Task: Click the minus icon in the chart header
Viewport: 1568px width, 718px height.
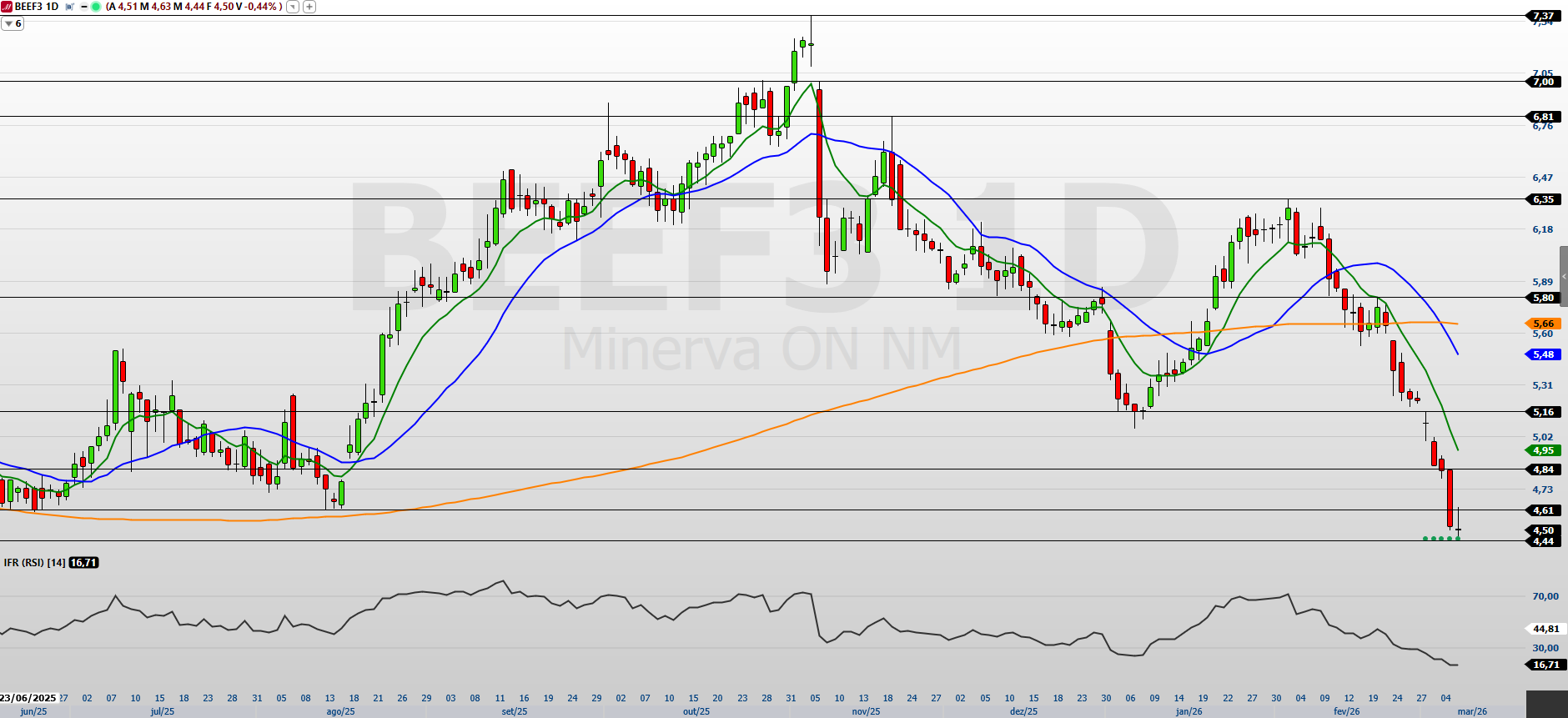Action: coord(84,7)
